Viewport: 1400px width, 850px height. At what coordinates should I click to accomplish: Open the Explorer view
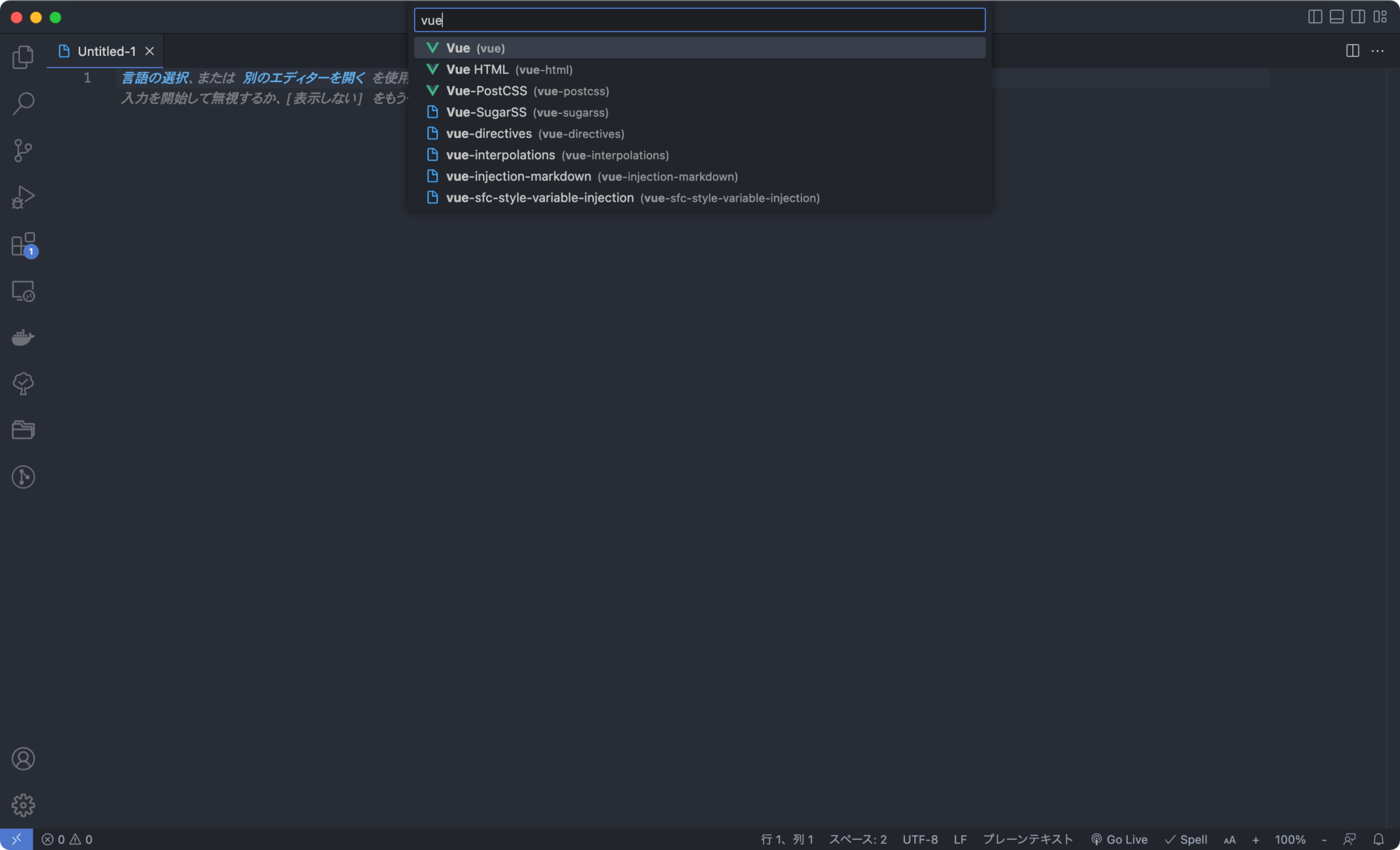coord(23,57)
